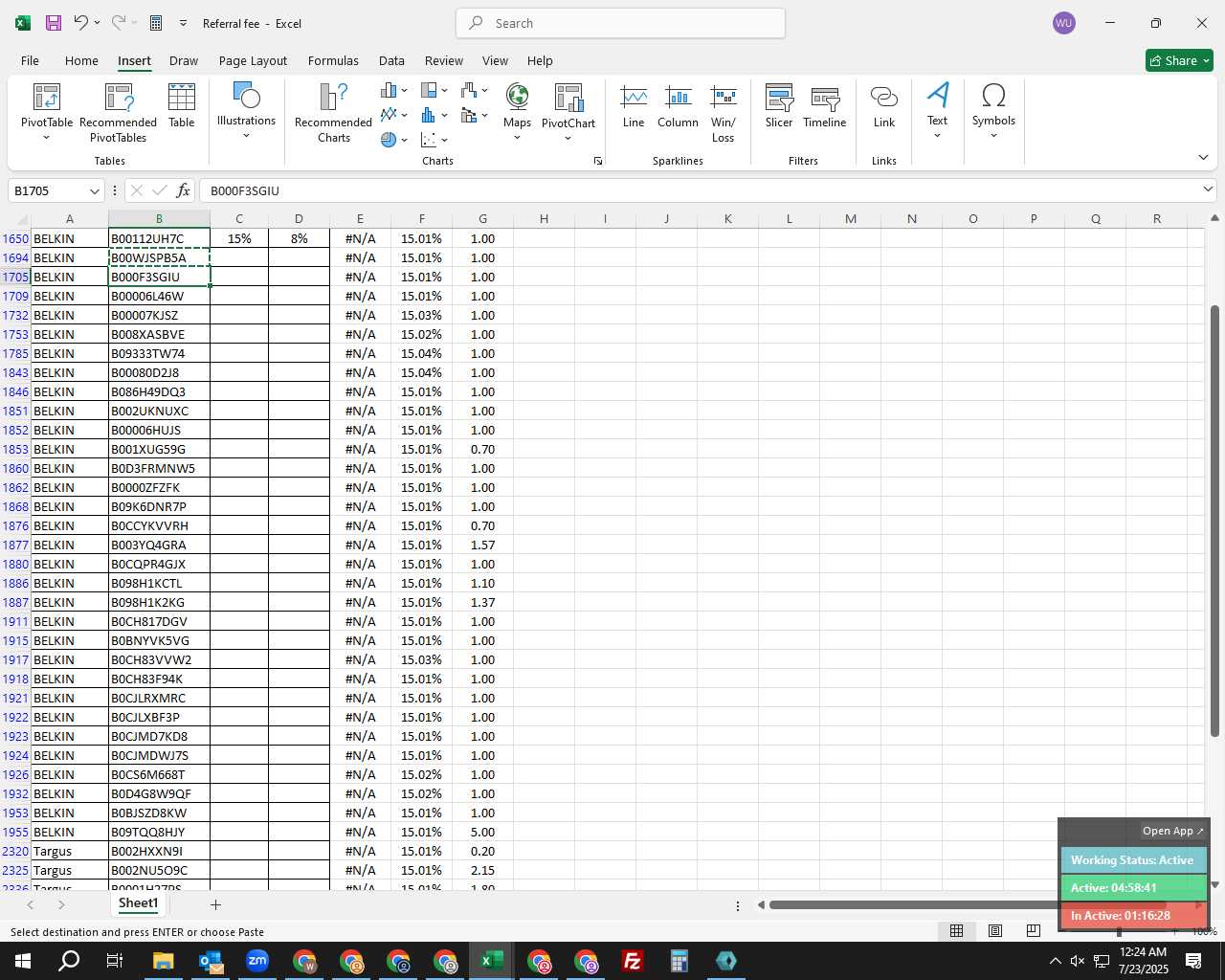Click the WU account avatar
Viewport: 1225px width, 980px height.
coord(1064,23)
